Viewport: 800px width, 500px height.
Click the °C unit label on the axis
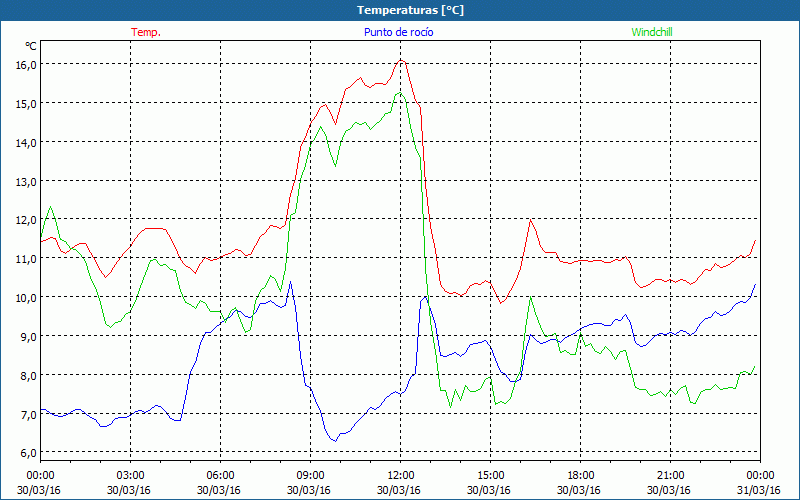[x=31, y=46]
